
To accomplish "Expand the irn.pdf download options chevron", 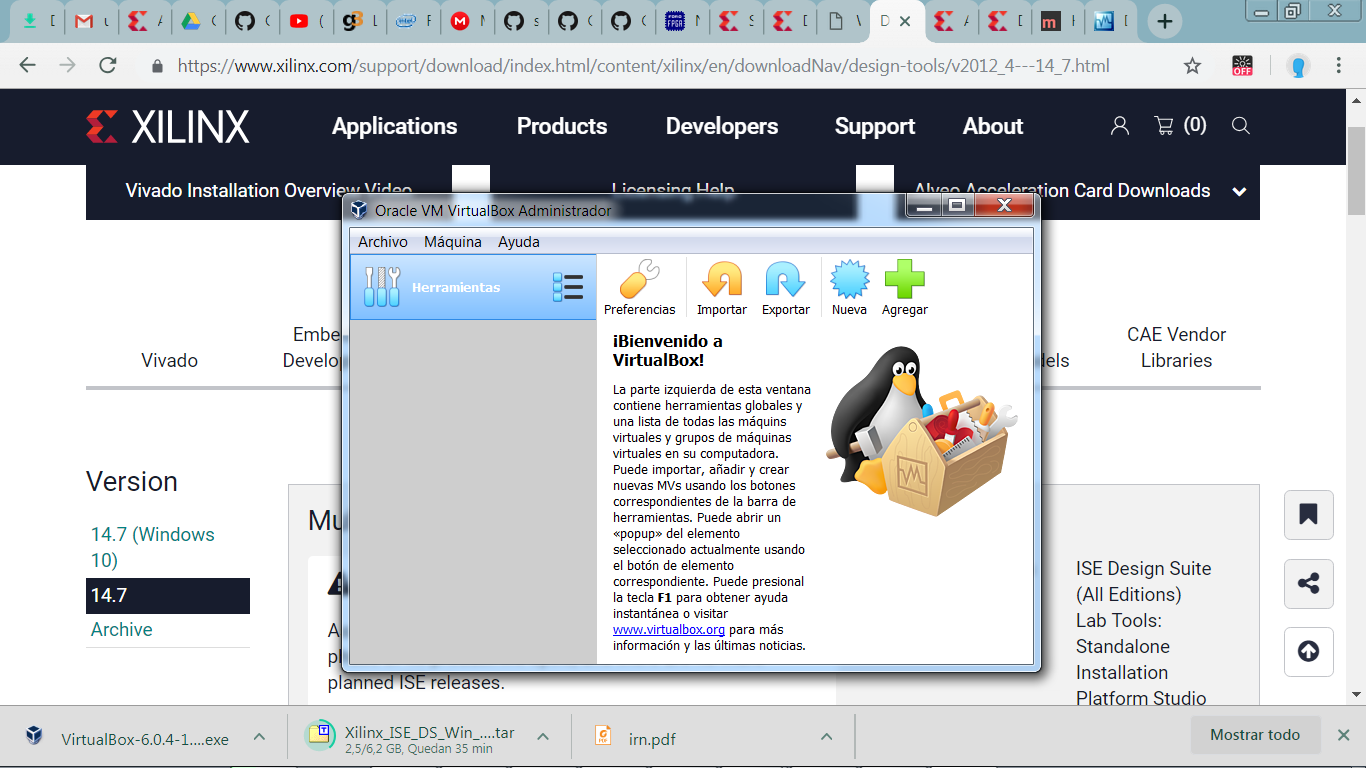I will (826, 738).
